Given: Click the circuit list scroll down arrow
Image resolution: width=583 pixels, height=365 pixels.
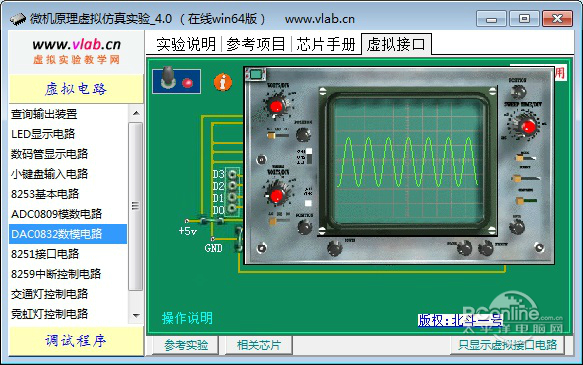Looking at the screenshot, I should [x=136, y=316].
